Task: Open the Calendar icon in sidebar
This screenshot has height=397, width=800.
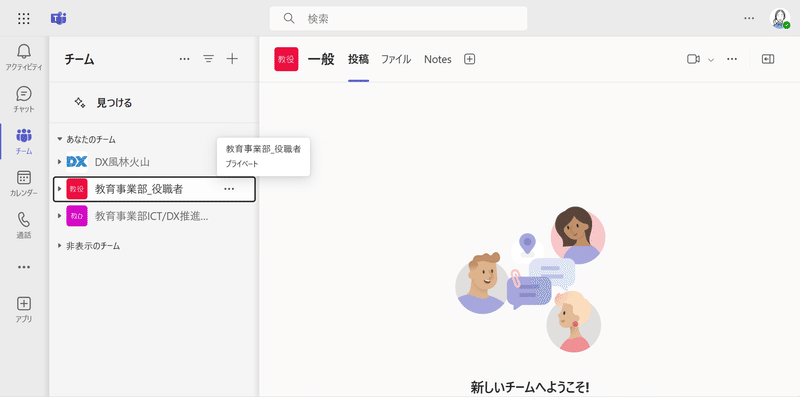Action: click(24, 178)
